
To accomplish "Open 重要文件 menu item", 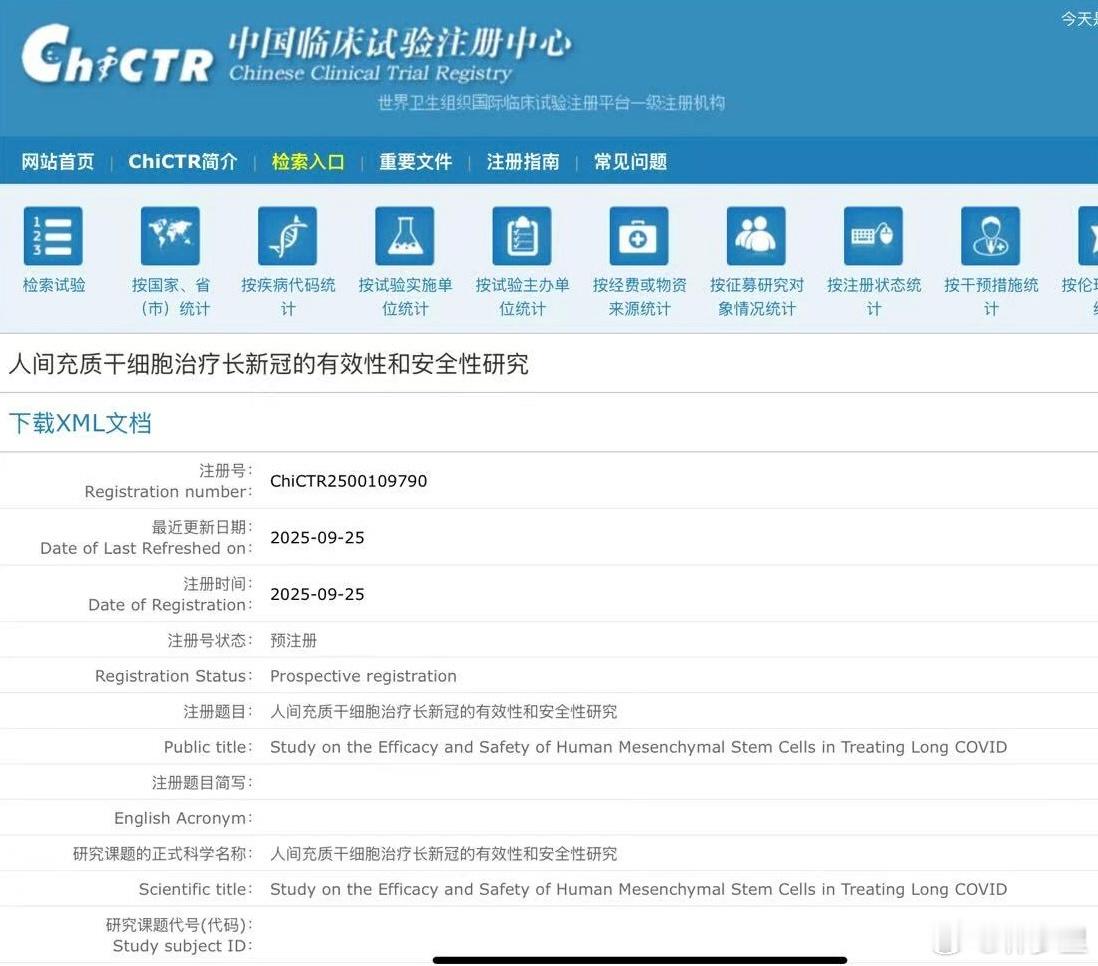I will coord(415,162).
